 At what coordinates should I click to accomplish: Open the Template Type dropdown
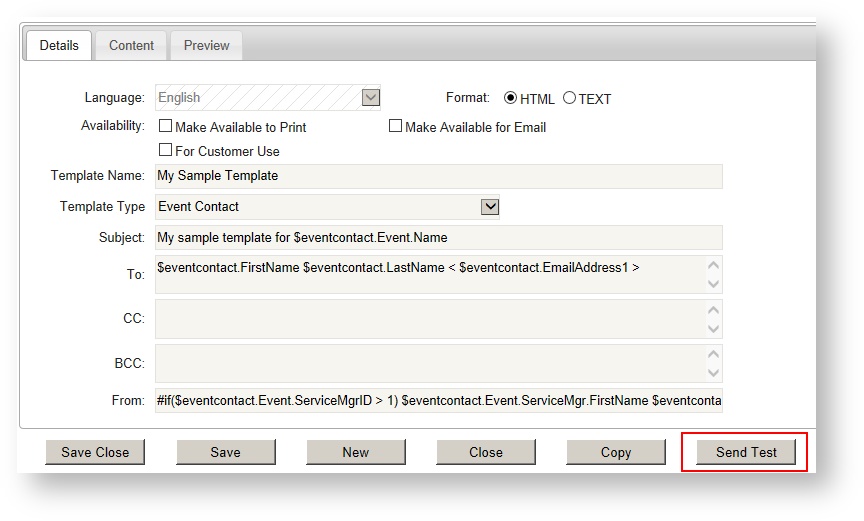click(x=489, y=207)
